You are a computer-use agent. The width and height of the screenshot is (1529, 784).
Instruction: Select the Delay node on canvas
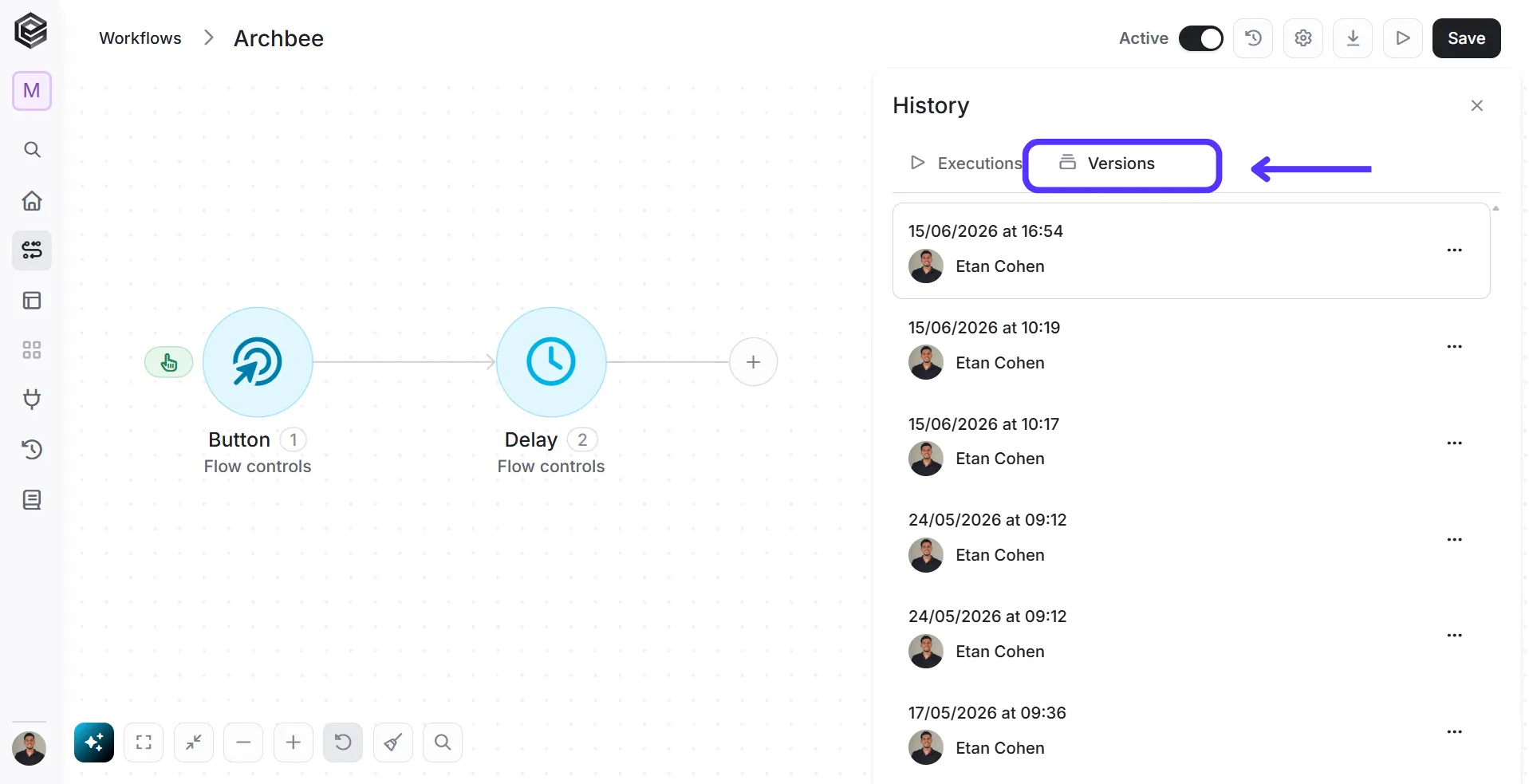click(551, 362)
